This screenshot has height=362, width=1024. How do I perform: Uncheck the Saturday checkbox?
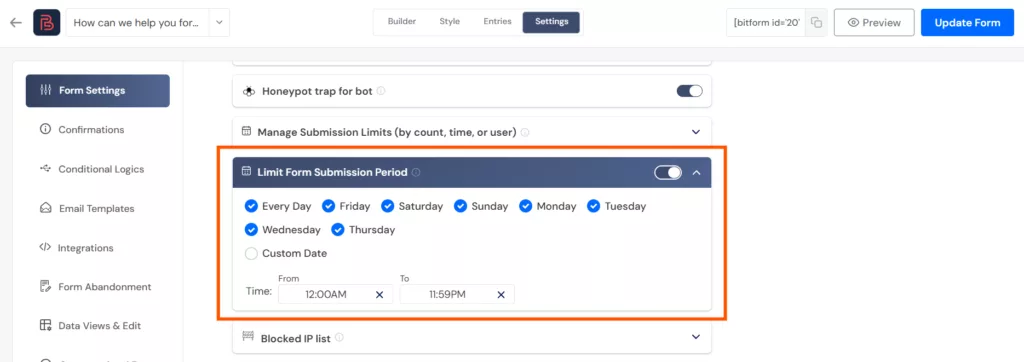click(x=388, y=206)
